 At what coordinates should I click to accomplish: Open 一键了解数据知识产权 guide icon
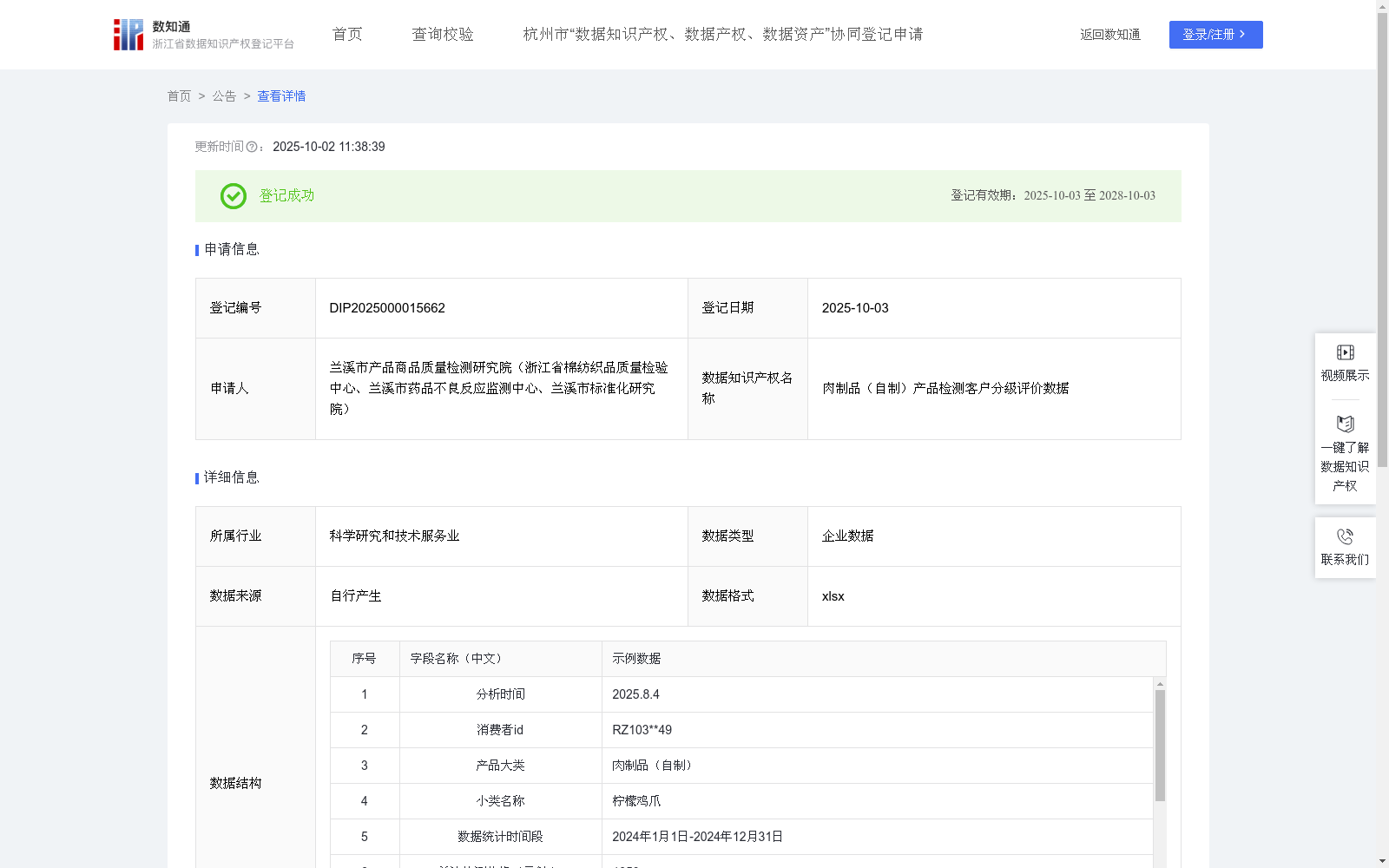click(1345, 424)
